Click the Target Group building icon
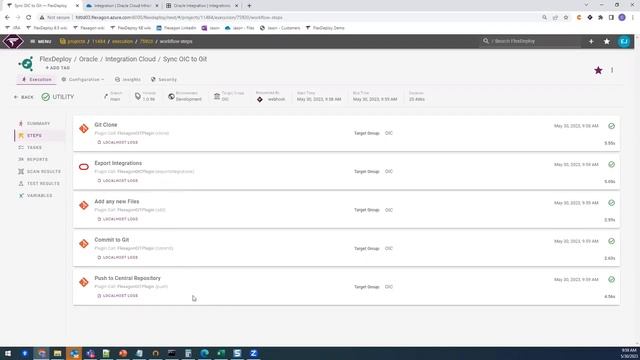This screenshot has width=640, height=360. 217,97
